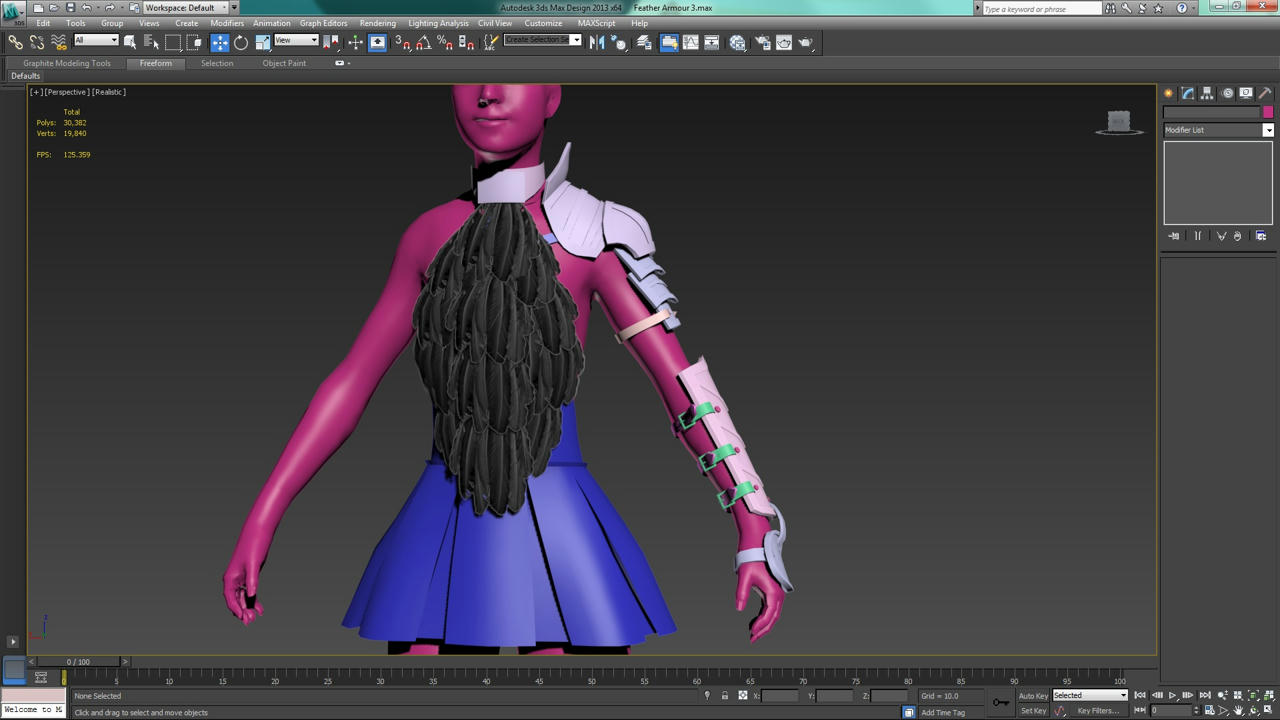The height and width of the screenshot is (720, 1280).
Task: Toggle the Angle Snap button
Action: 424,42
